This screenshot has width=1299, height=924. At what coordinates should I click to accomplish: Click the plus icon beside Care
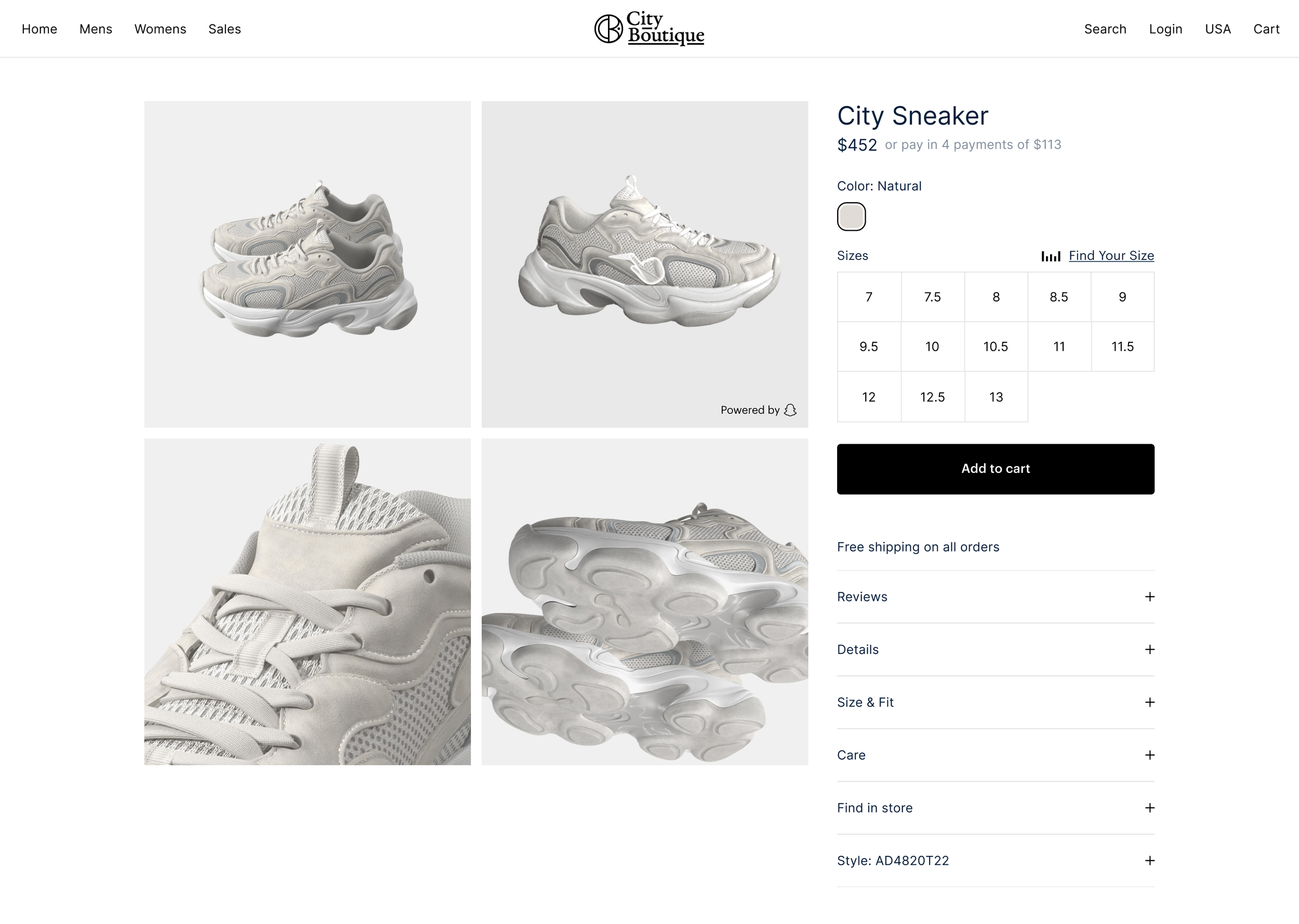1149,755
